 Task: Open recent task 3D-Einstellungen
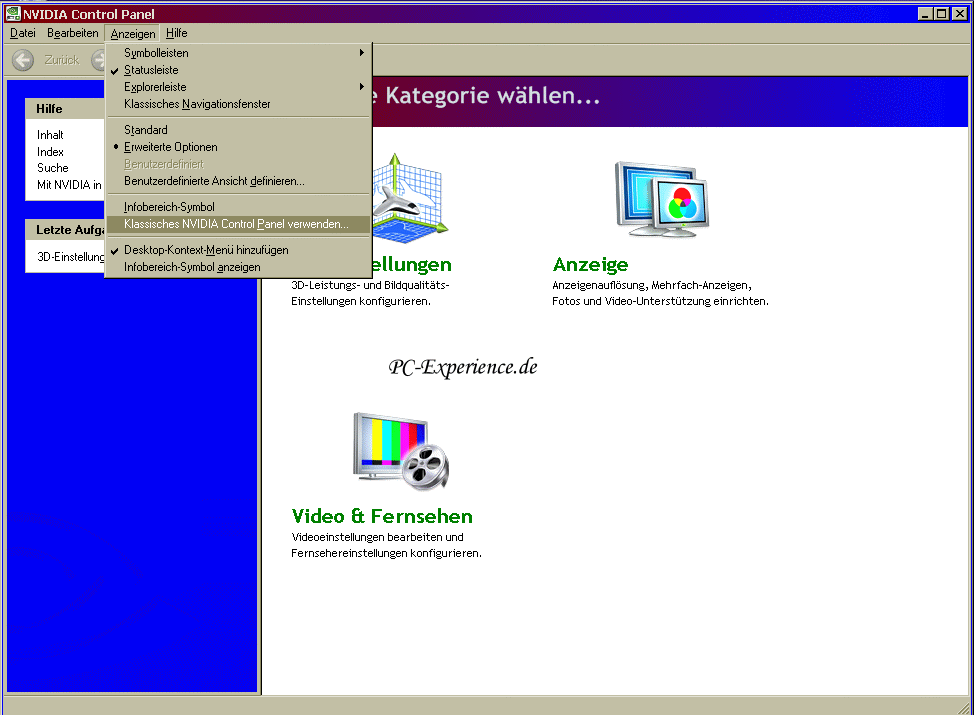[x=70, y=257]
